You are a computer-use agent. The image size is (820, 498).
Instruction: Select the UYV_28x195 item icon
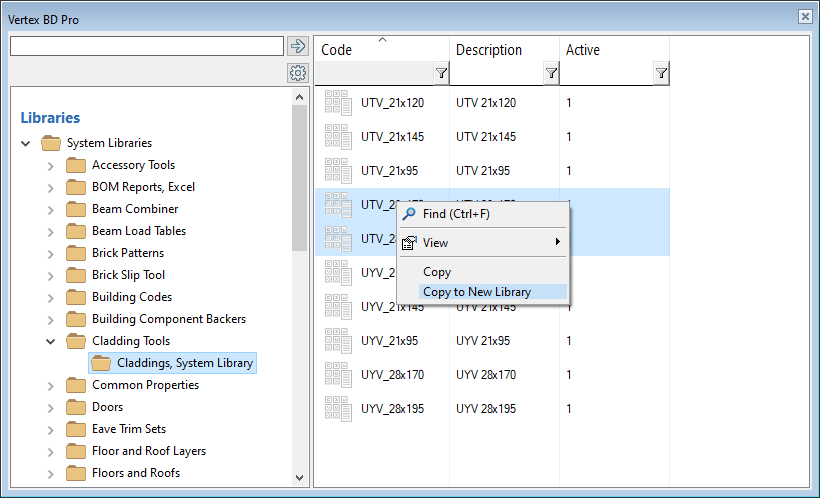(x=338, y=409)
